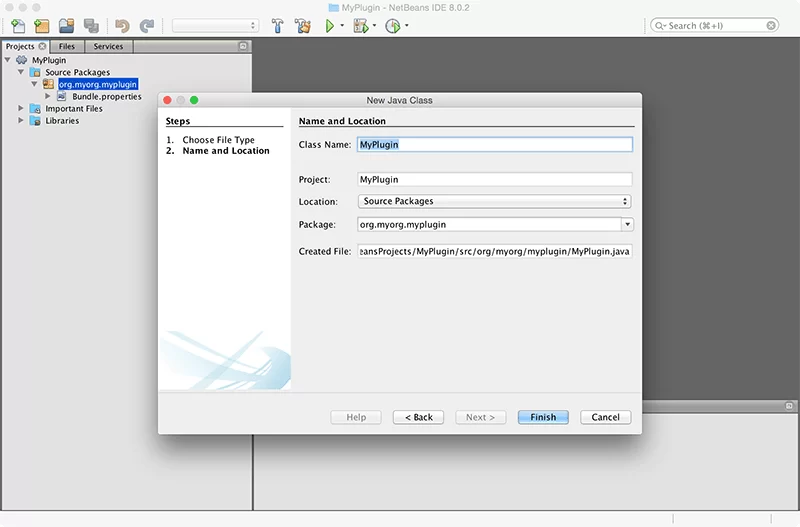Click the New Project toolbar icon
The image size is (800, 527).
click(x=41, y=26)
